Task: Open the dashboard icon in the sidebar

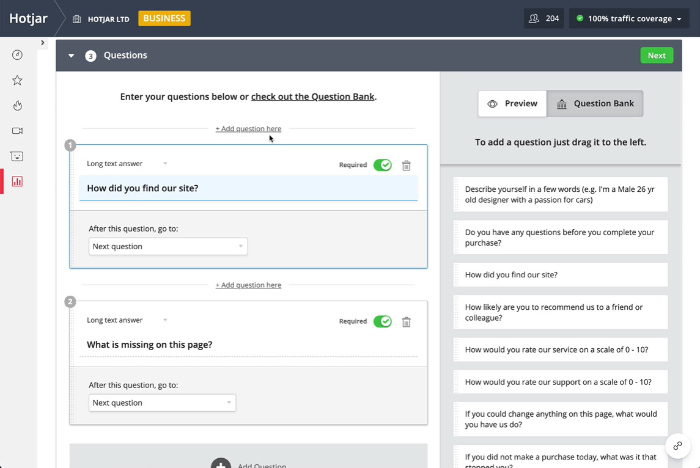Action: point(17,55)
